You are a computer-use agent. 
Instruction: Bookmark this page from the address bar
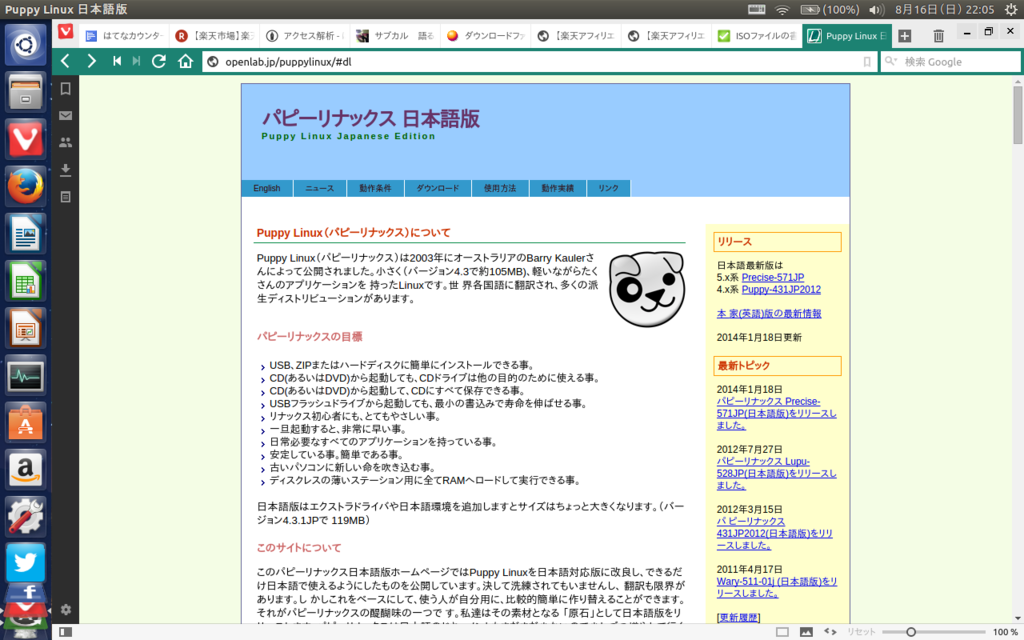click(867, 62)
